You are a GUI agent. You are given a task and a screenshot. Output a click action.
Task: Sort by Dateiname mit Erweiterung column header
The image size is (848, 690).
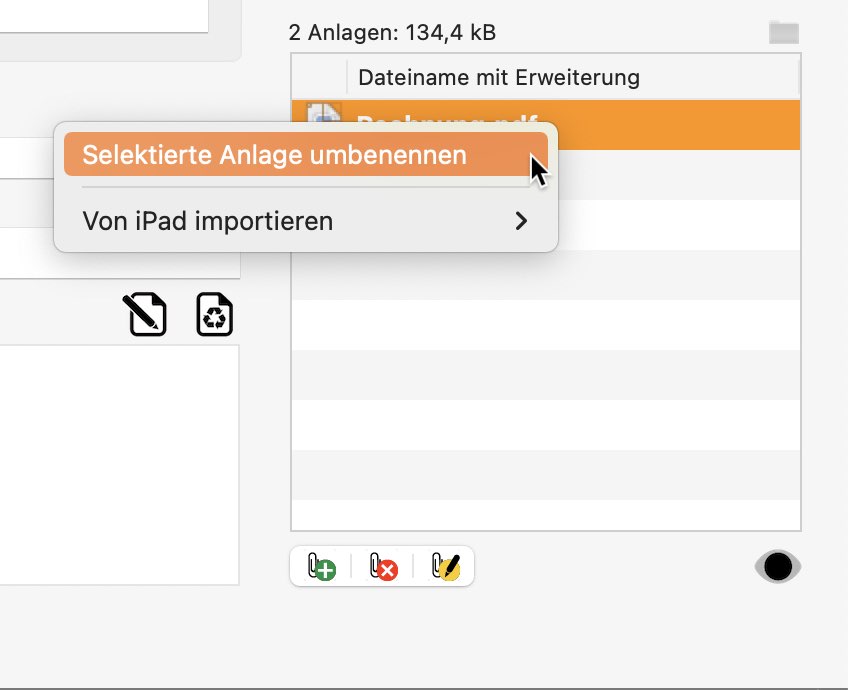pyautogui.click(x=498, y=77)
